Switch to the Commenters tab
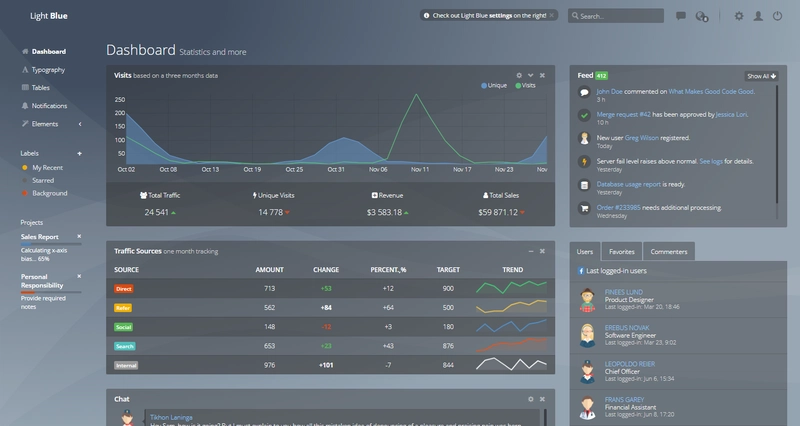 [x=669, y=252]
